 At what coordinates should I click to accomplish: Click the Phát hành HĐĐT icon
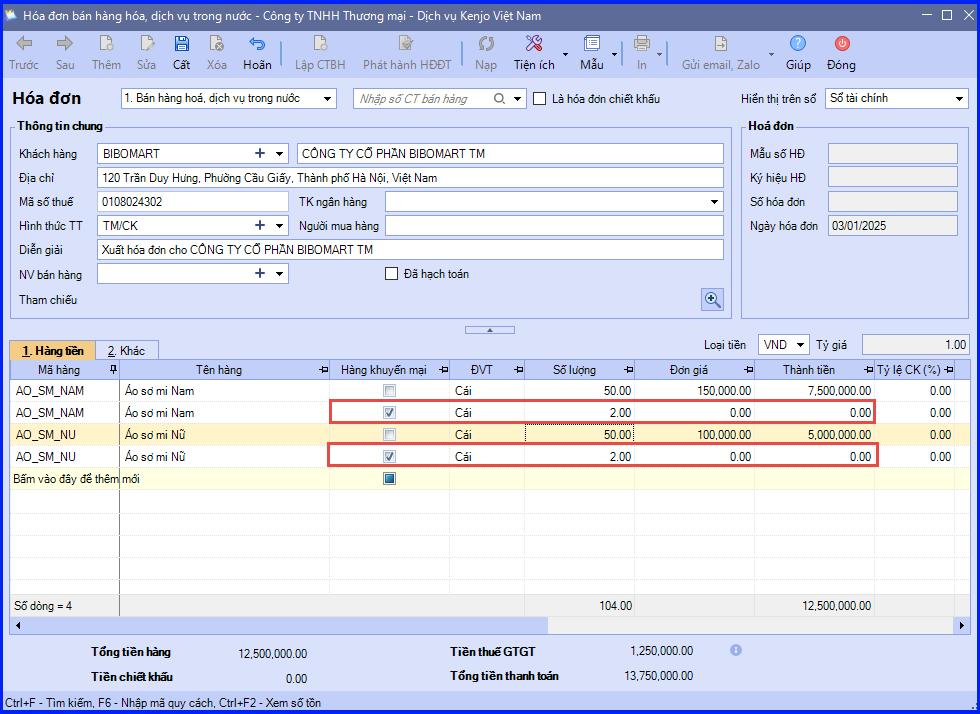click(406, 44)
